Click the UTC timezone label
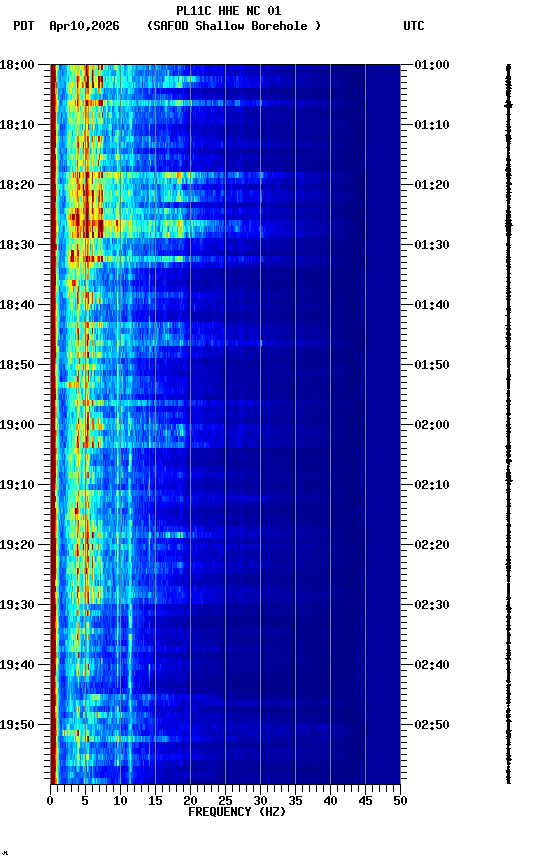Viewport: 552px width, 864px height. (x=414, y=26)
